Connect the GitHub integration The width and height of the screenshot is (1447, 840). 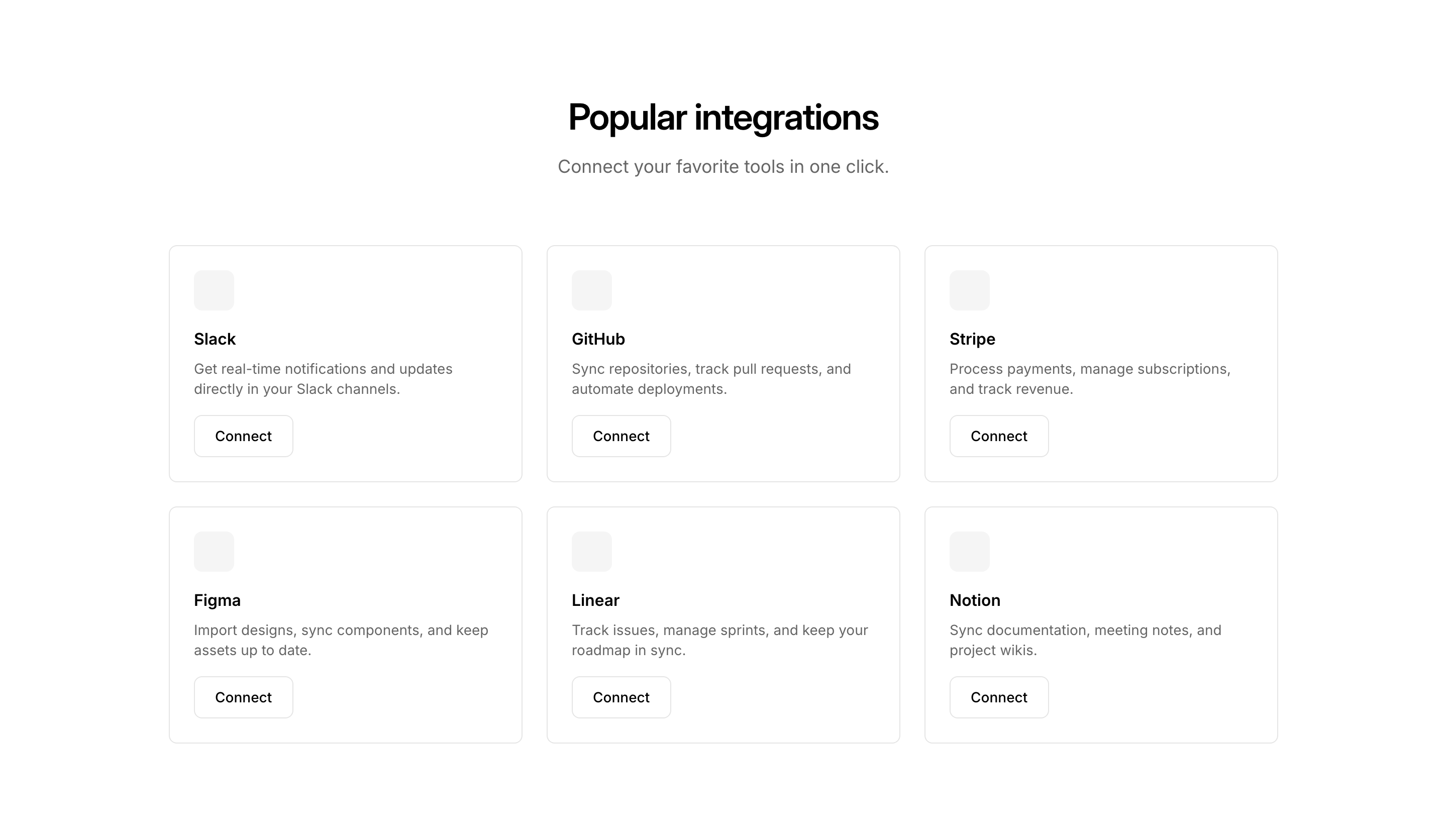(x=621, y=436)
